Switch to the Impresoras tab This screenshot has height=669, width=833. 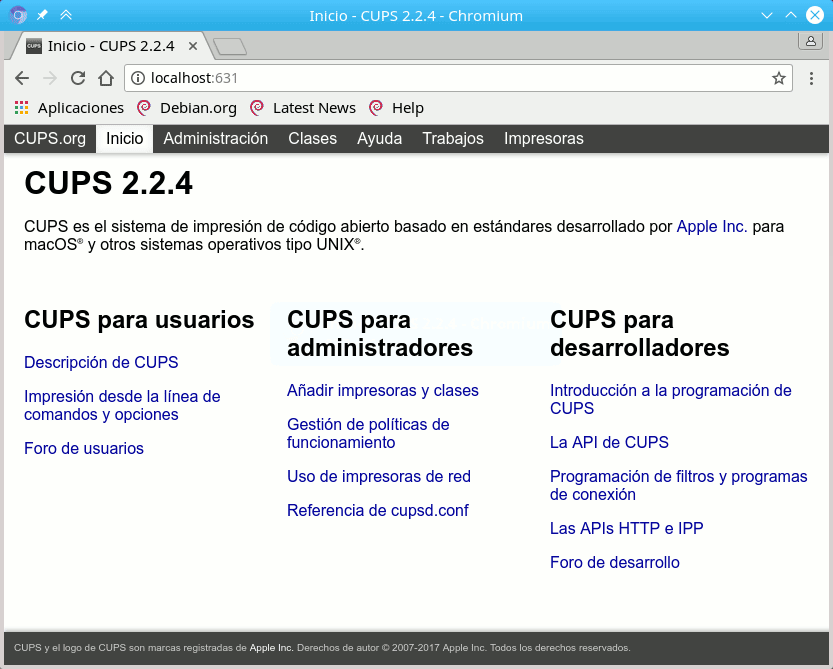[x=543, y=139]
